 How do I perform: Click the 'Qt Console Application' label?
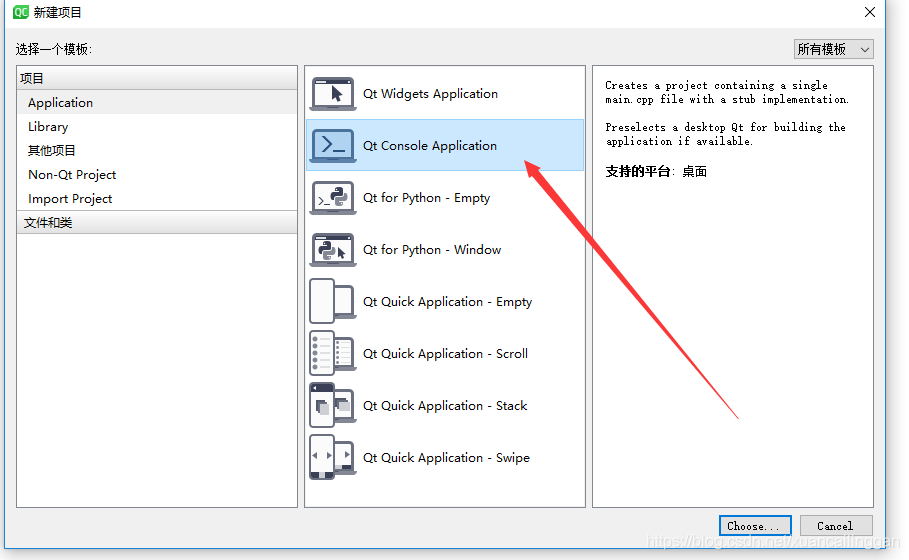(x=430, y=146)
